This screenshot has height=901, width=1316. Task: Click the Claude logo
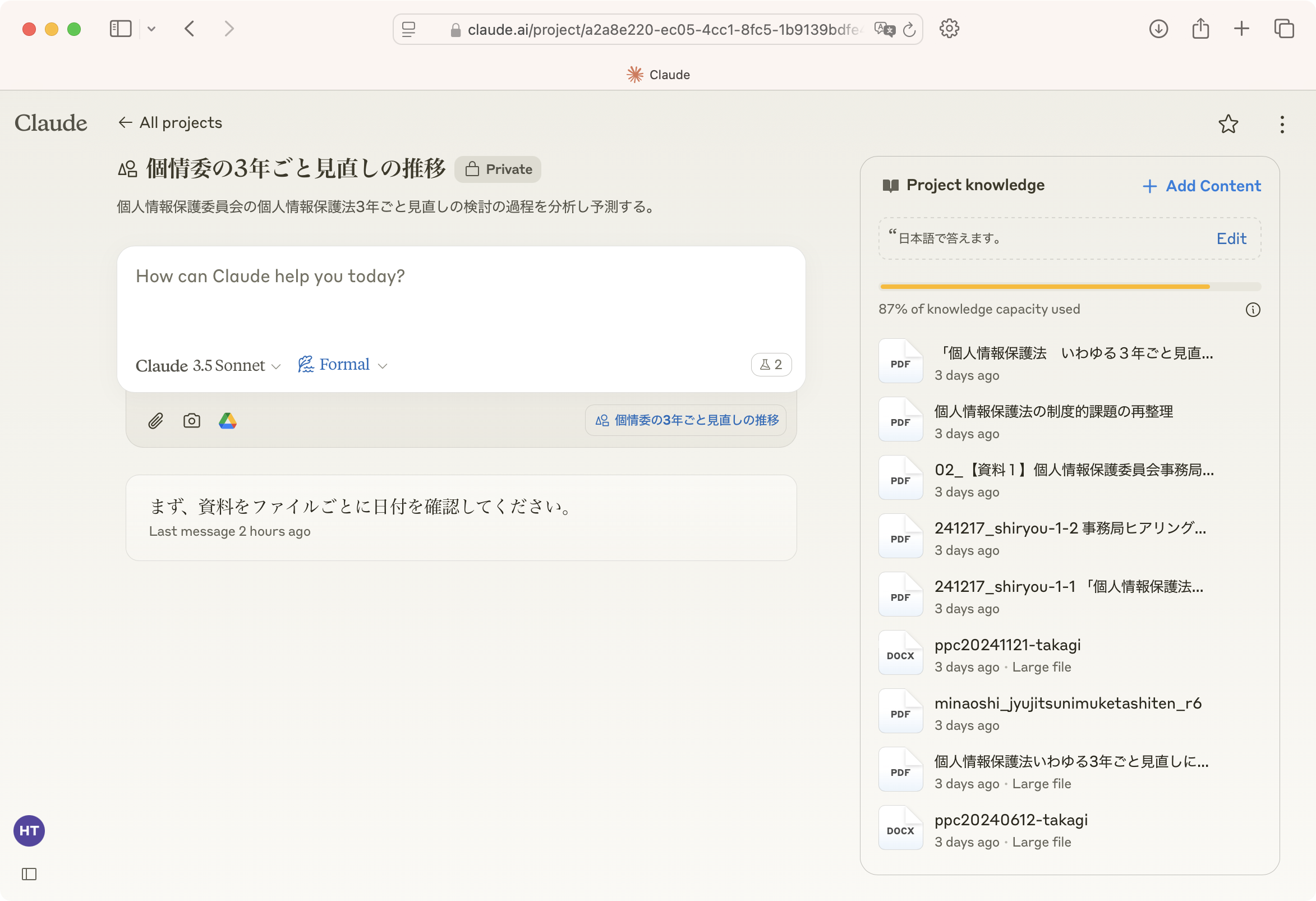click(51, 123)
